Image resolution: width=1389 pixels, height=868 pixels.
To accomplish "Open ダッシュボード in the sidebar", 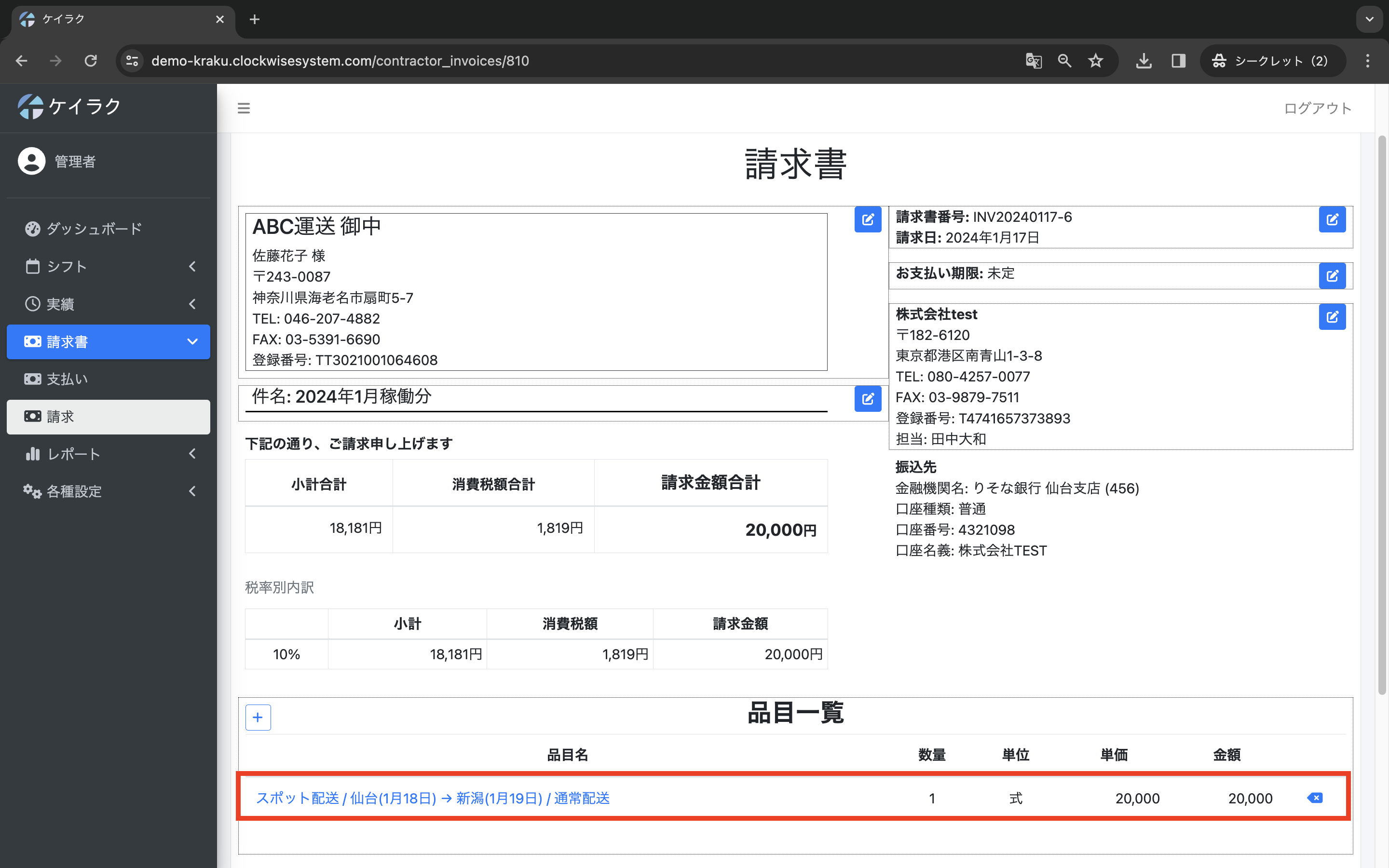I will coord(109,229).
